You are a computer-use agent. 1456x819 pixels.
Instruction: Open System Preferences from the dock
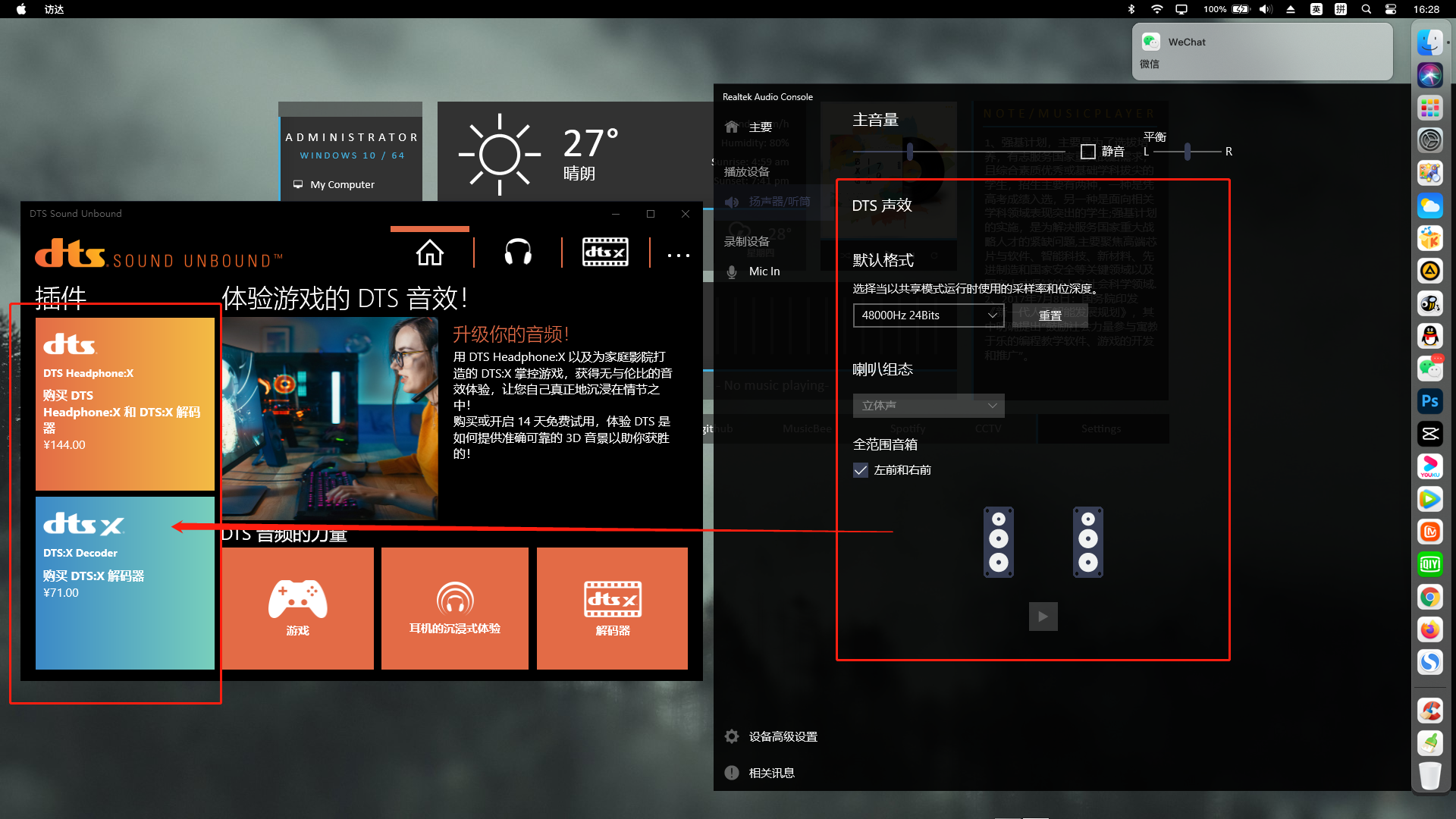pyautogui.click(x=1430, y=140)
